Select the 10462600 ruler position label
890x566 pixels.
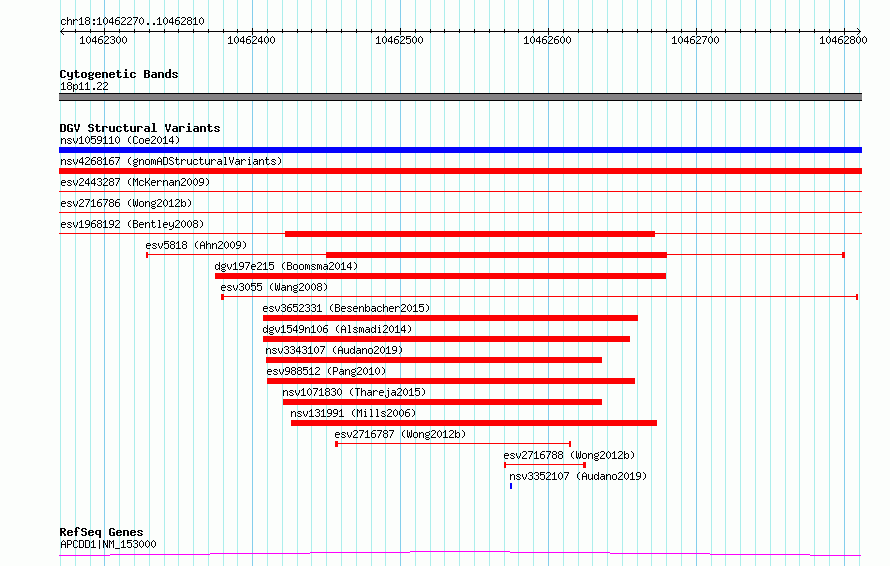point(547,40)
